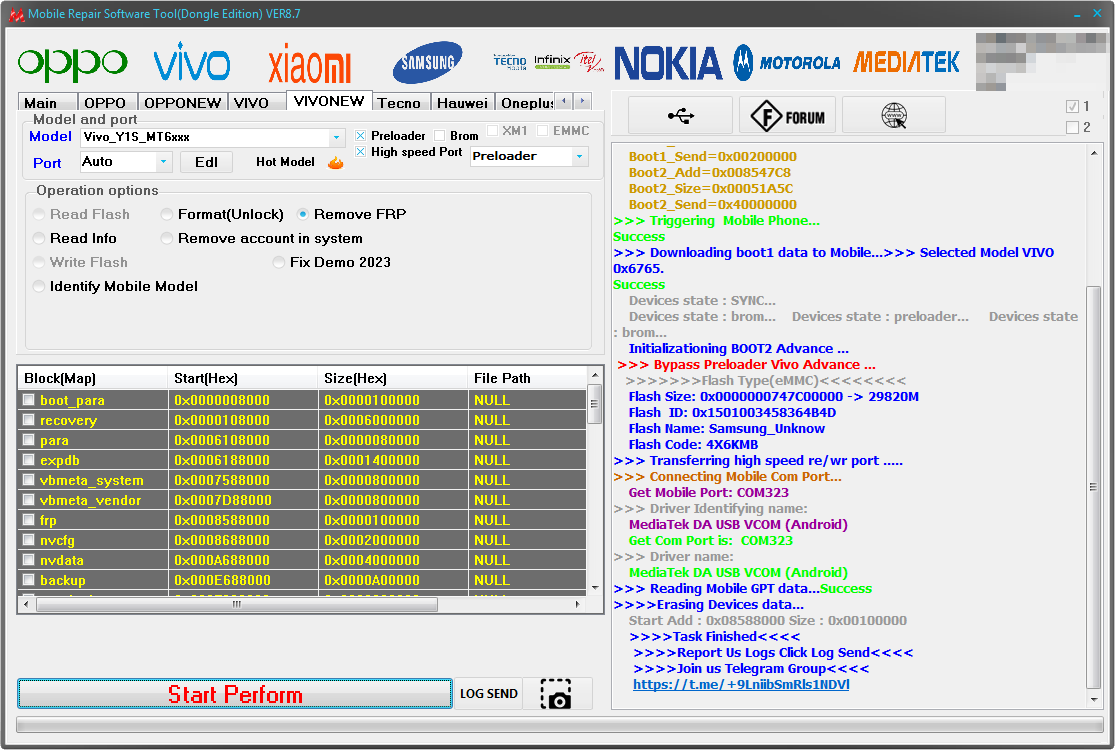Take a screenshot with the camera icon
This screenshot has height=750, width=1115.
(556, 694)
